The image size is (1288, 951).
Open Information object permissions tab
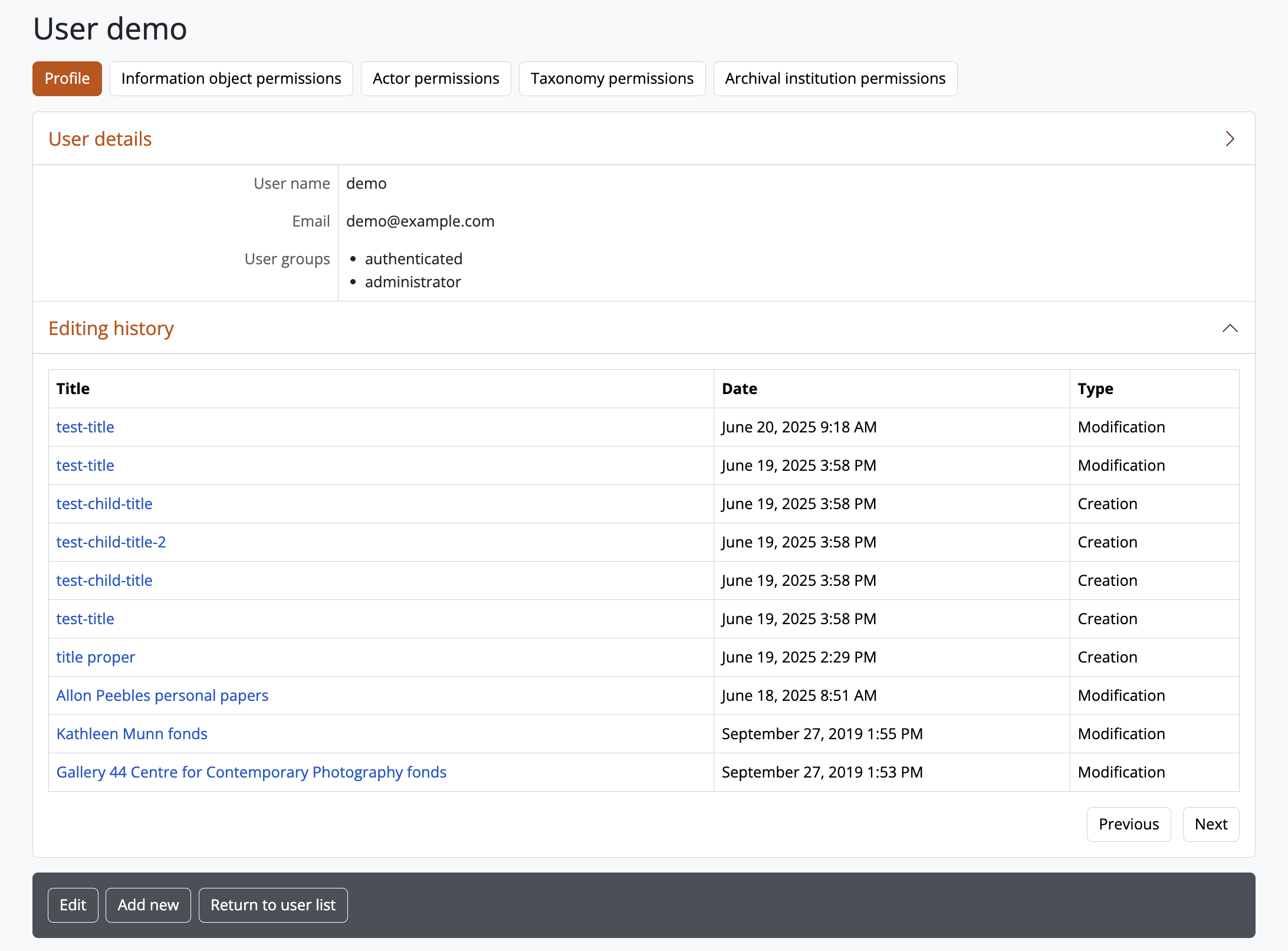(231, 78)
